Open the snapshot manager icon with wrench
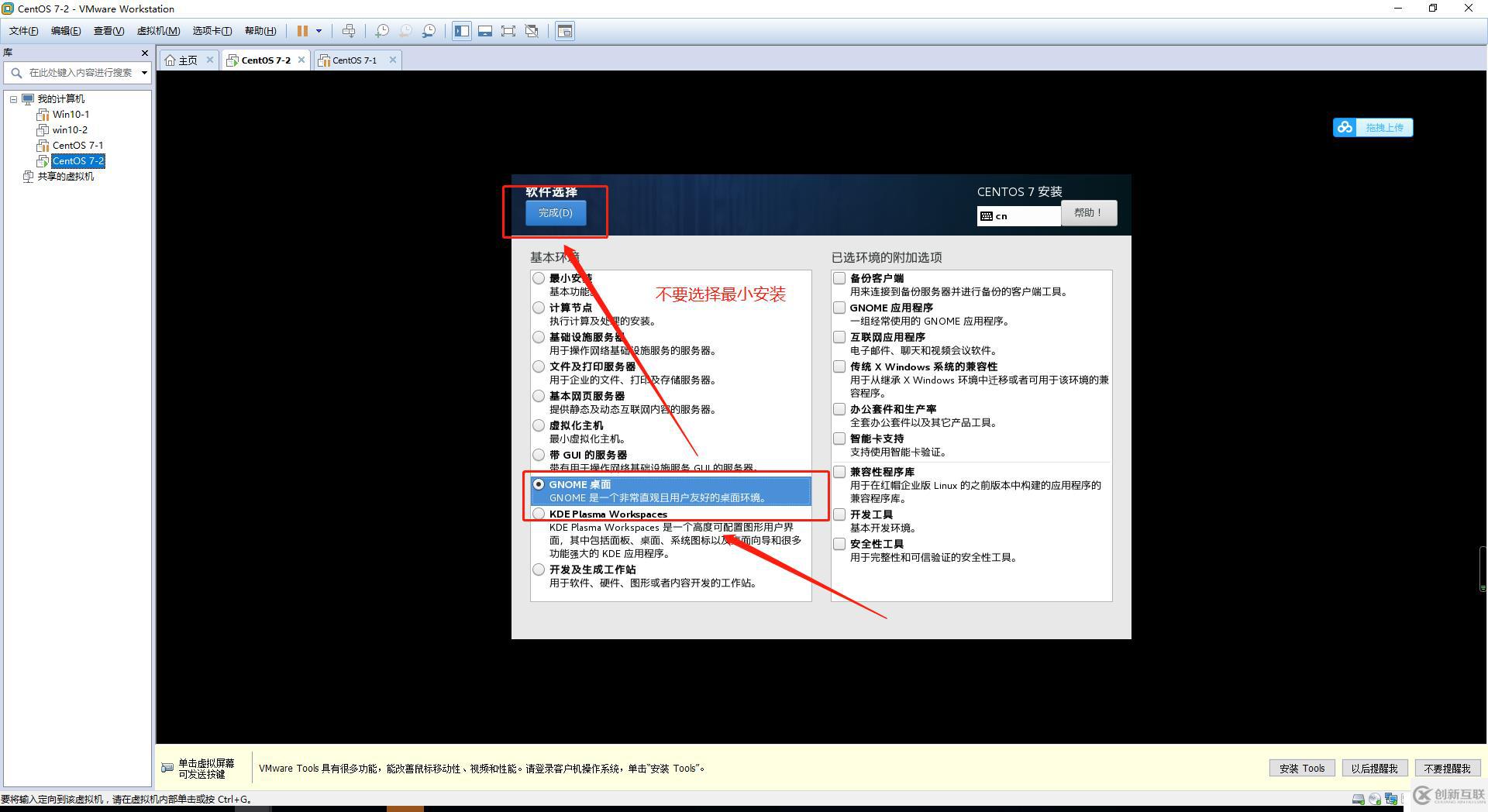 (429, 31)
